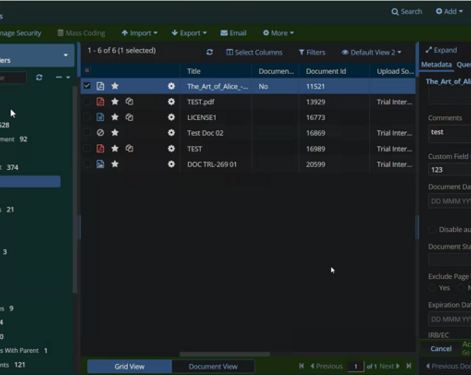The height and width of the screenshot is (375, 471).
Task: Click the Expand icon in metadata panel
Action: (x=429, y=50)
